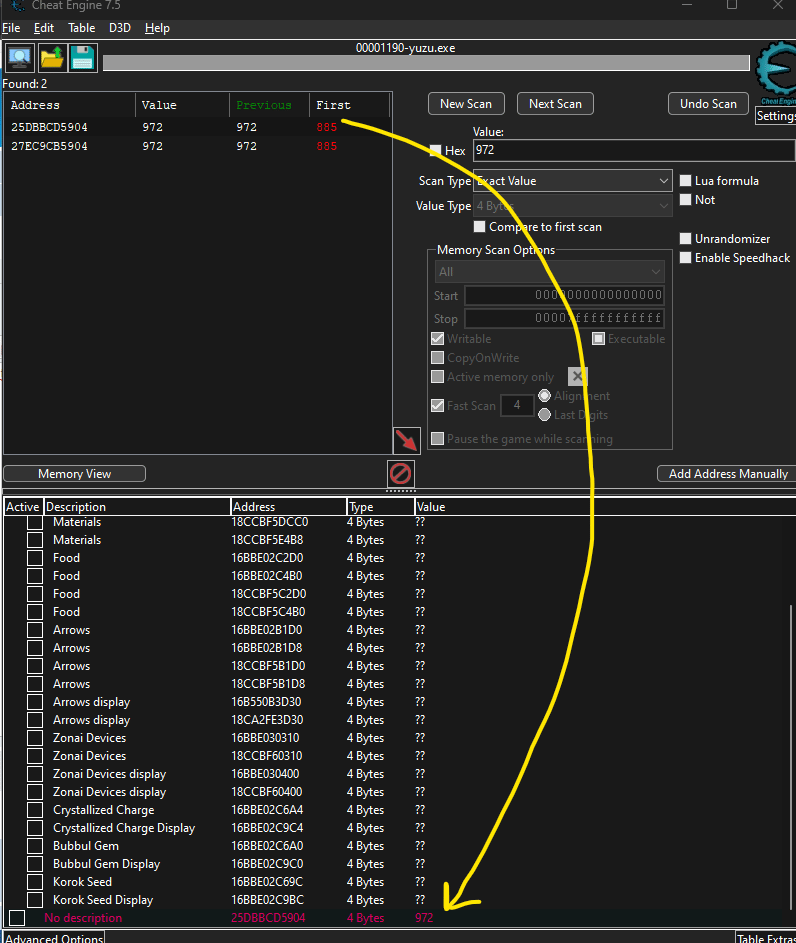This screenshot has width=796, height=943.
Task: Open Memory View
Action: [75, 474]
